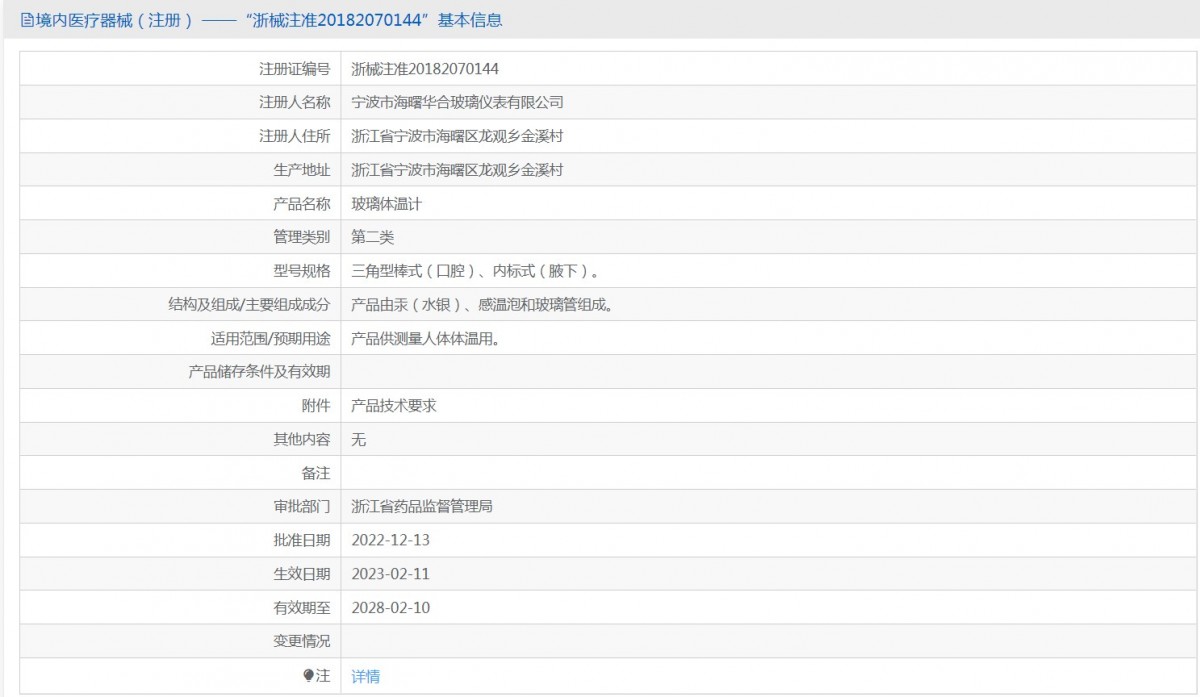Click the 有效期至 row label

[301, 608]
